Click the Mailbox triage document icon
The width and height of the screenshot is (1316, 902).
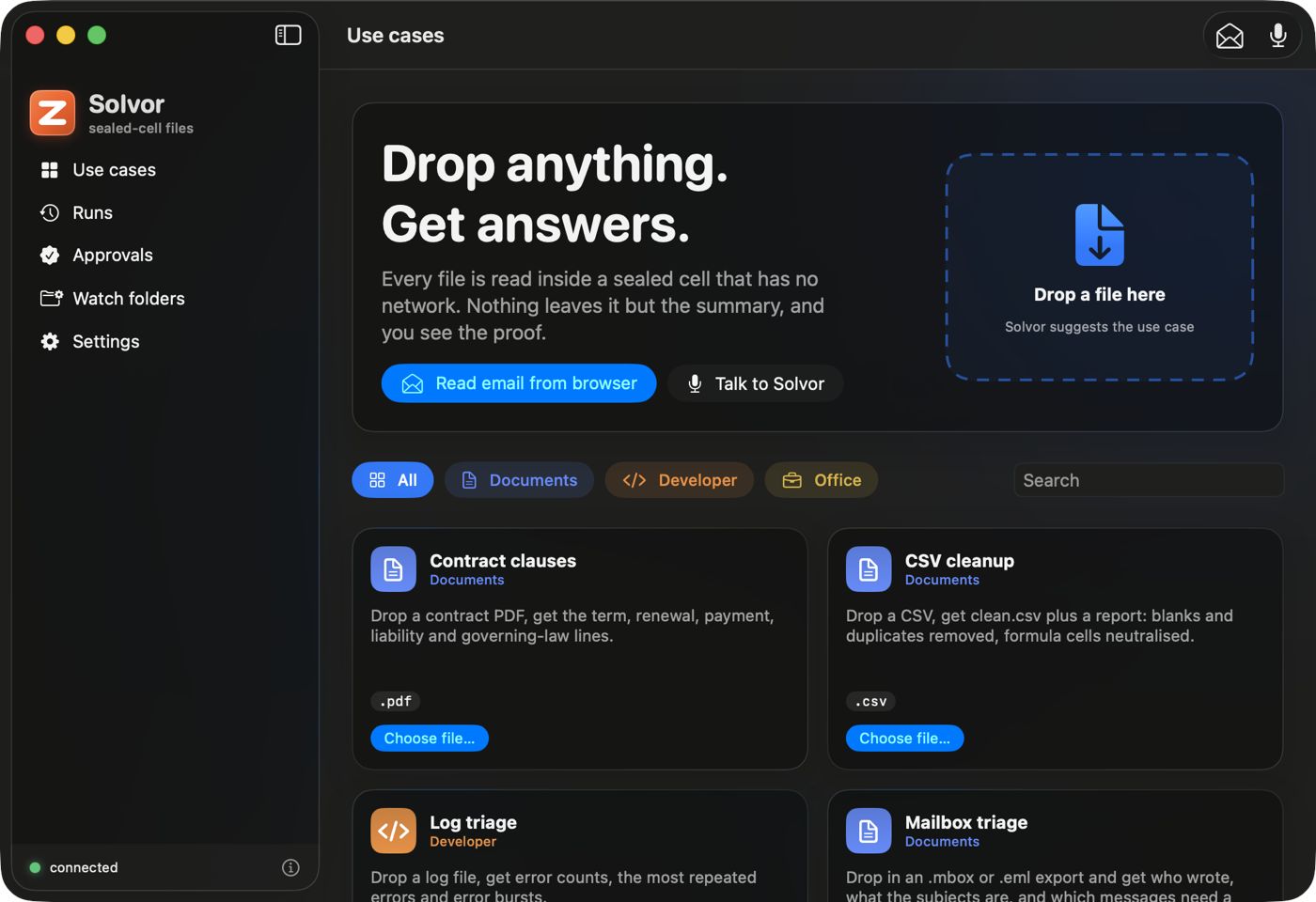click(x=869, y=831)
